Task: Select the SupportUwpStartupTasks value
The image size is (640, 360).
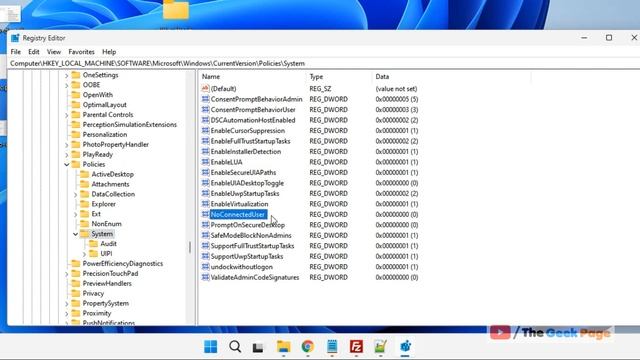Action: (x=247, y=256)
